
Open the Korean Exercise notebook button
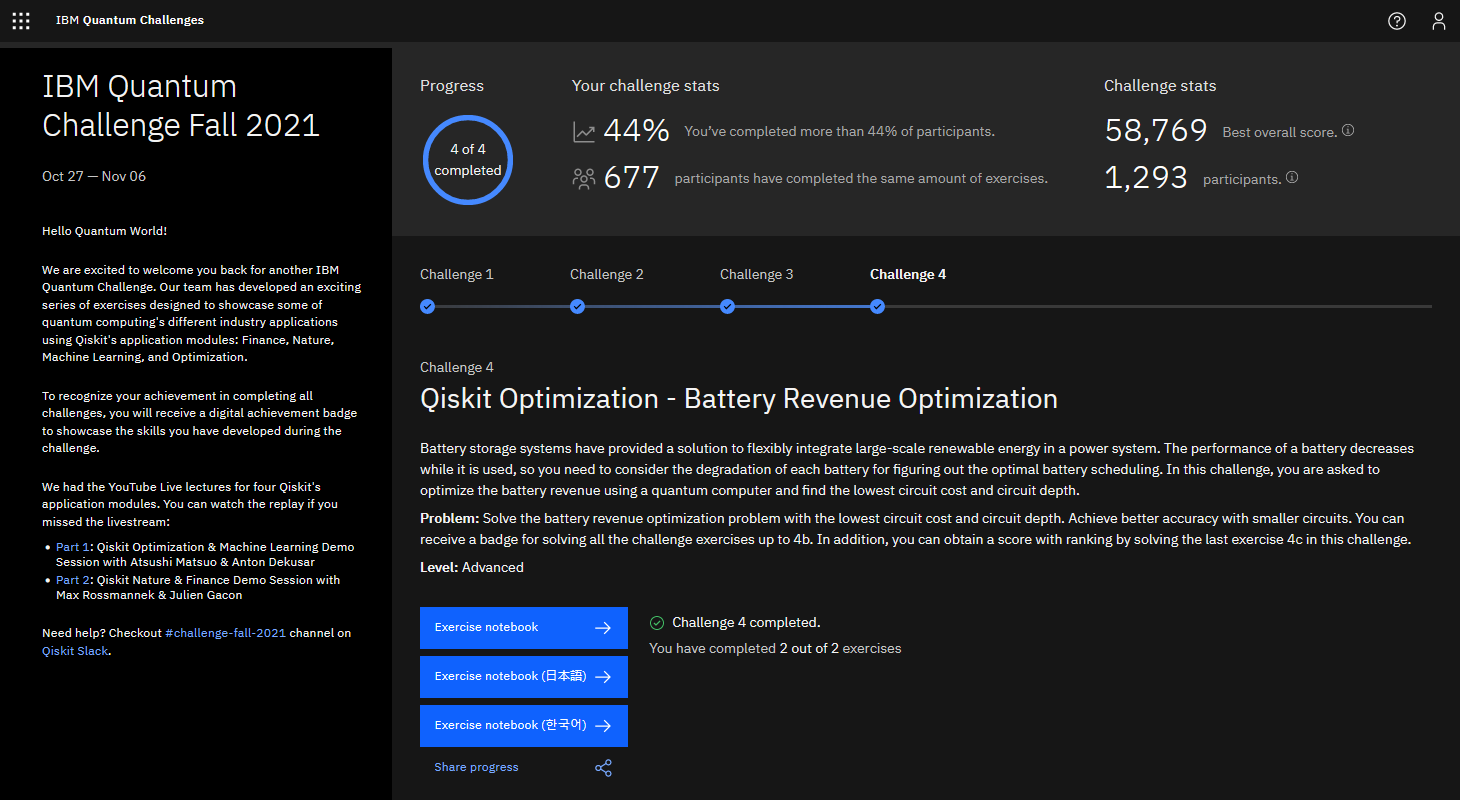point(524,726)
